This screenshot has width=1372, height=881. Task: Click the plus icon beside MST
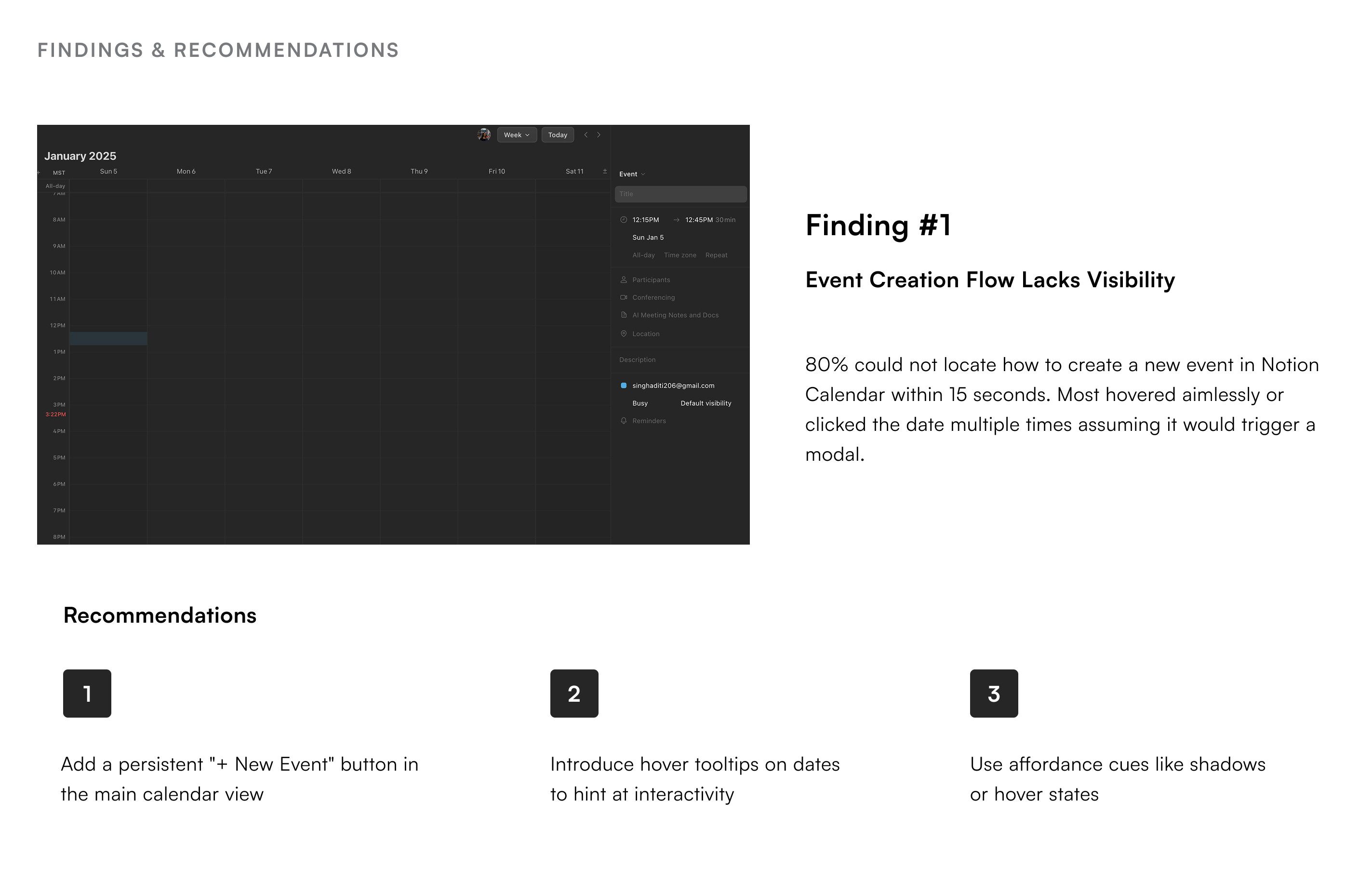(x=39, y=172)
